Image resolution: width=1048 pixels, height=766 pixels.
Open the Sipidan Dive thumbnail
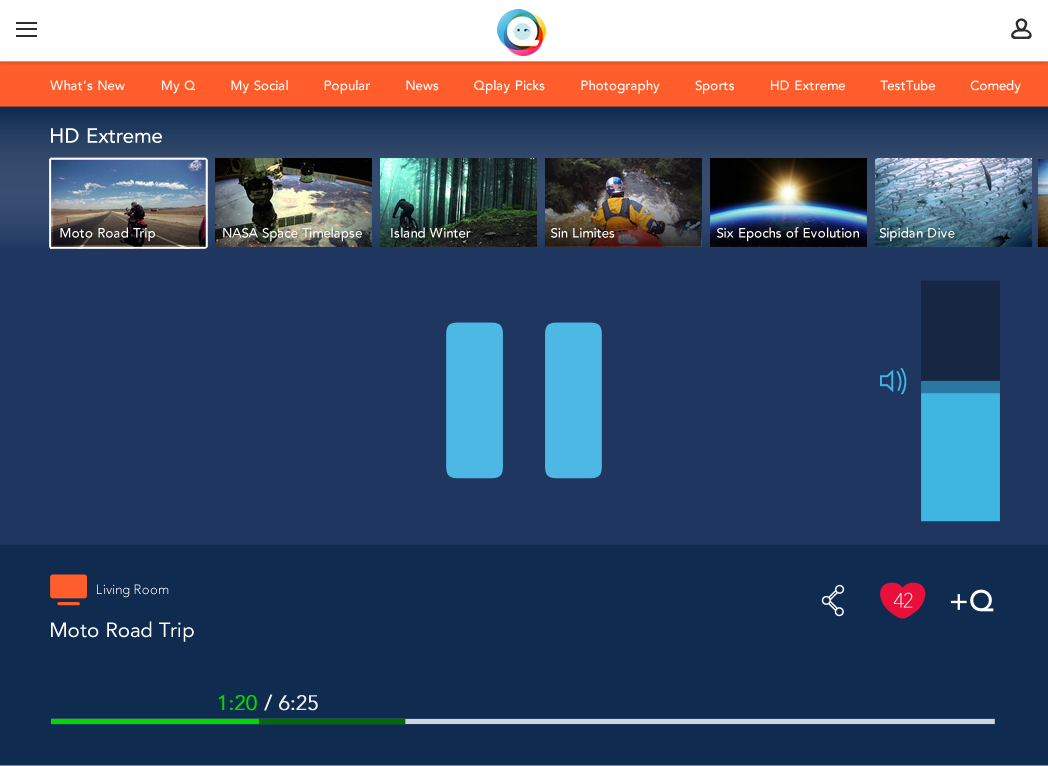pyautogui.click(x=953, y=202)
